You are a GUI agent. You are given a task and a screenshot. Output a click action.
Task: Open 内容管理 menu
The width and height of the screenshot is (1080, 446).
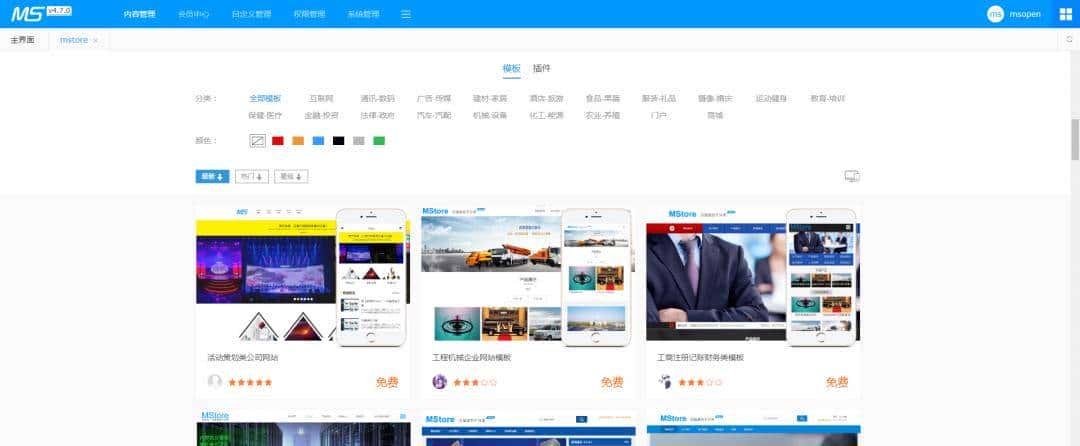[139, 14]
